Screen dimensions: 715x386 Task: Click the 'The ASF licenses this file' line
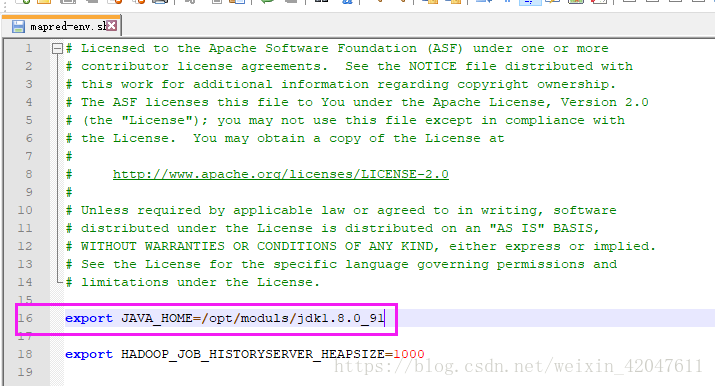pyautogui.click(x=357, y=102)
